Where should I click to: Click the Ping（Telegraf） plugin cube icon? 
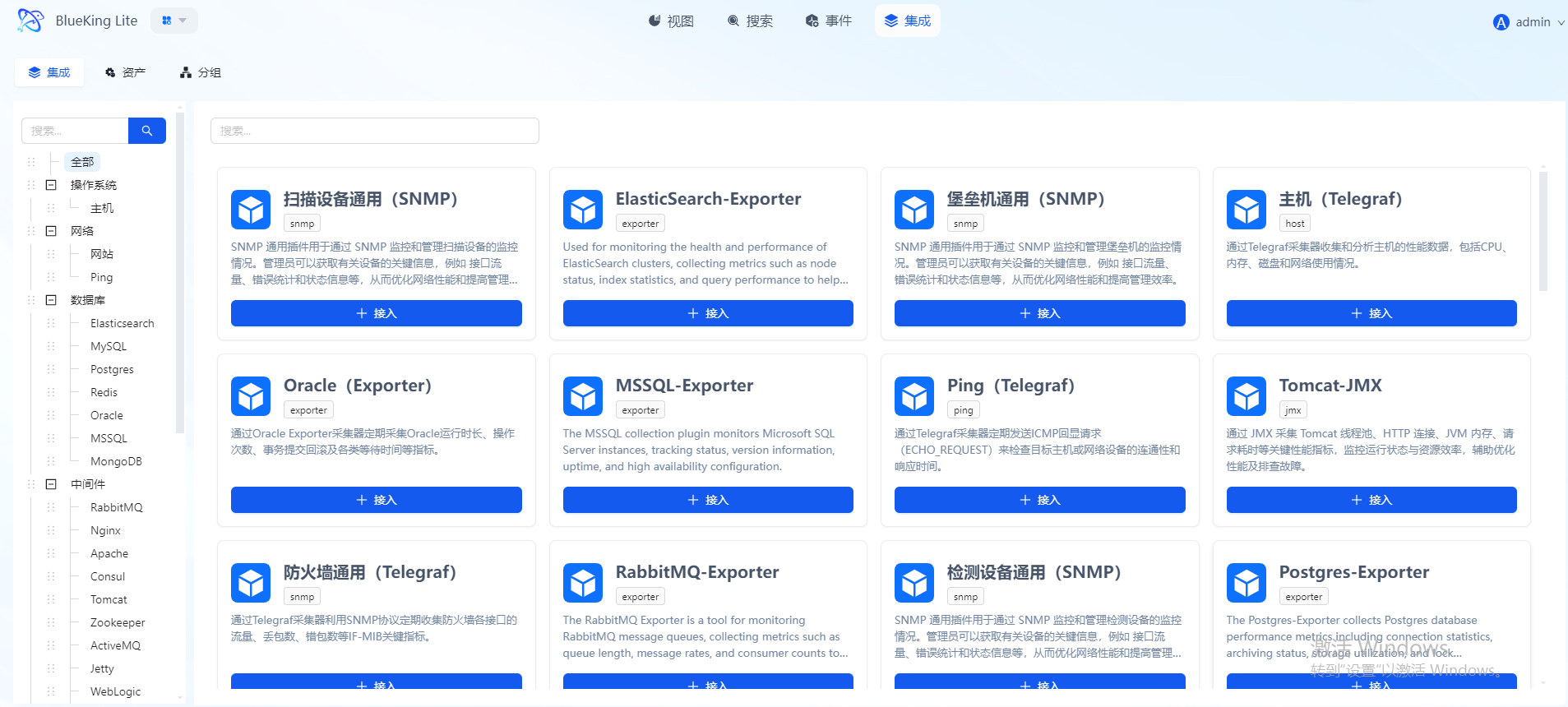click(x=914, y=396)
